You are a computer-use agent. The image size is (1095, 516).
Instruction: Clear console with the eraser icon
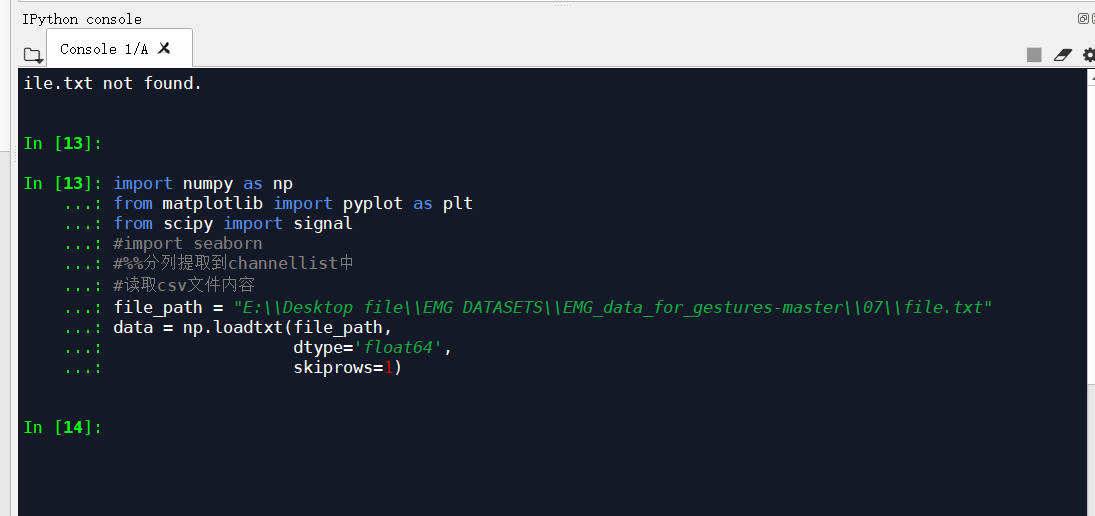click(x=1063, y=54)
